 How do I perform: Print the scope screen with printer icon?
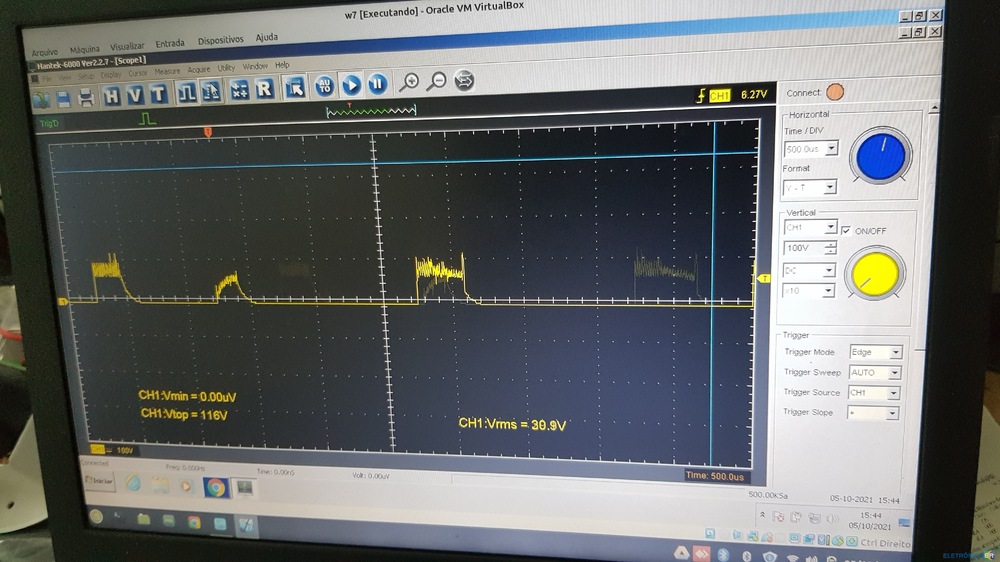[86, 98]
